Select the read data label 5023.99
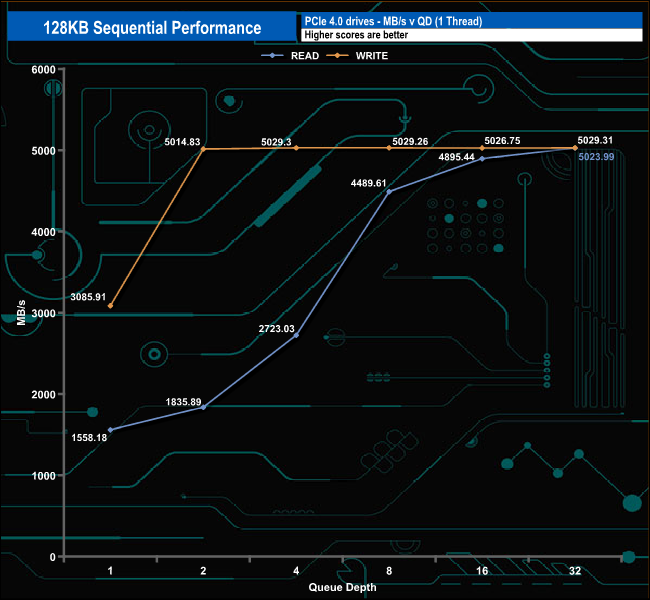Viewport: 650px width, 600px height. click(596, 157)
